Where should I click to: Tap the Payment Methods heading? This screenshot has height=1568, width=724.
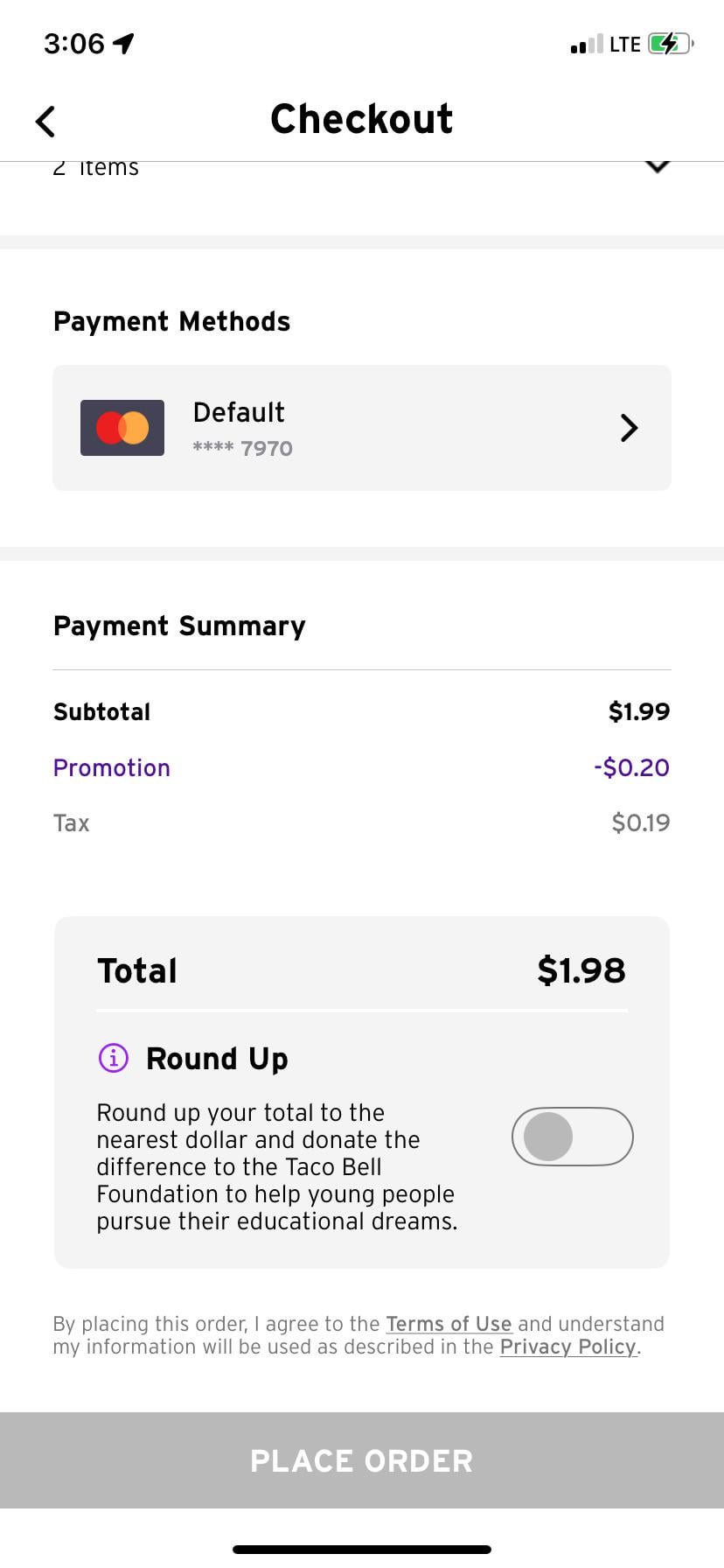click(171, 321)
